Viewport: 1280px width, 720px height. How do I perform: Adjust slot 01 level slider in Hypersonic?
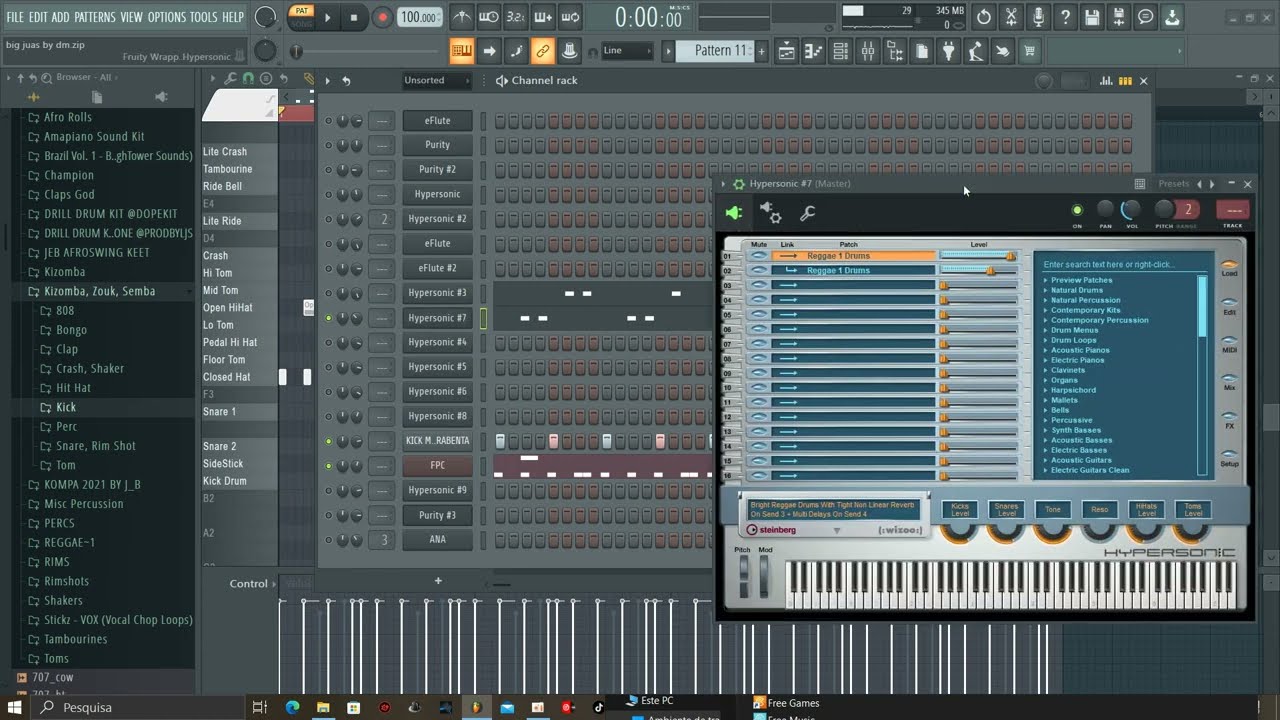[979, 256]
